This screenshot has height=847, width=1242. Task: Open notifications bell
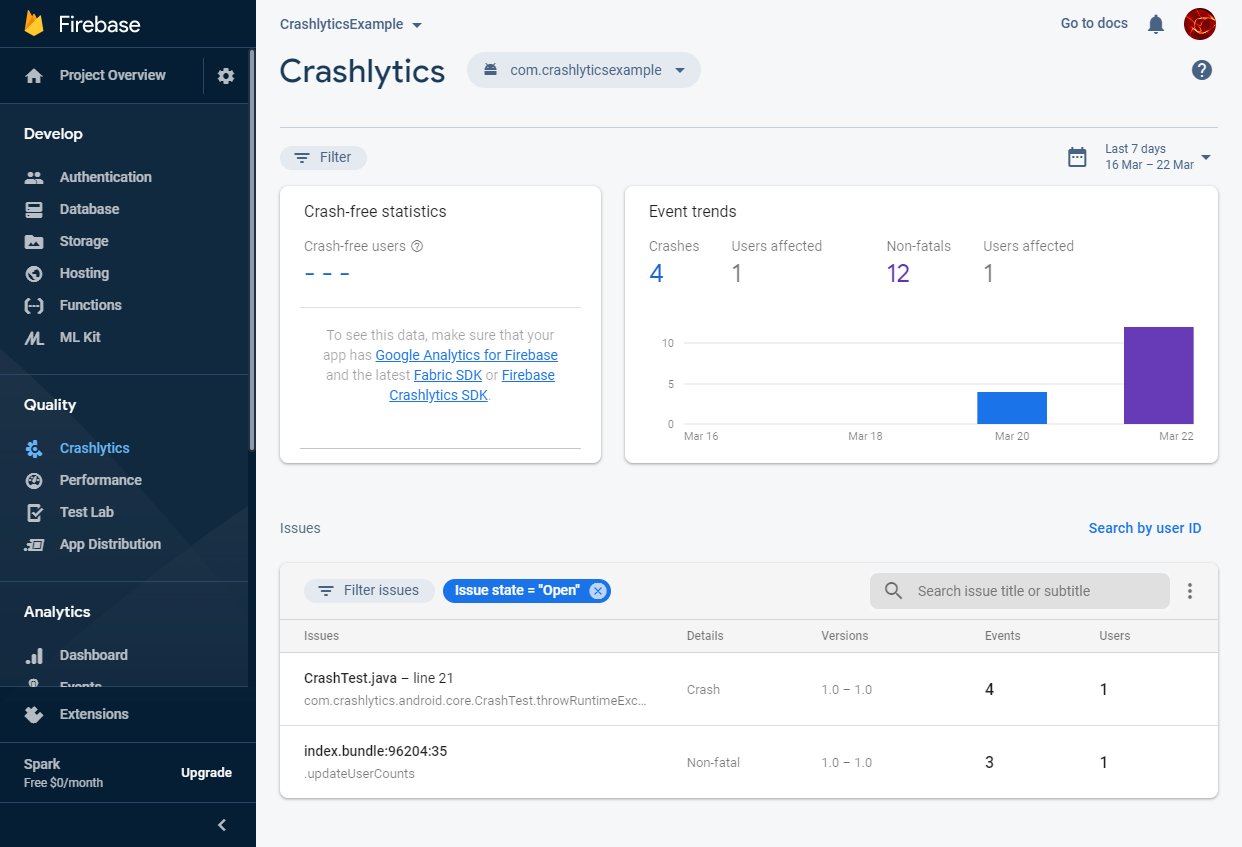1156,24
